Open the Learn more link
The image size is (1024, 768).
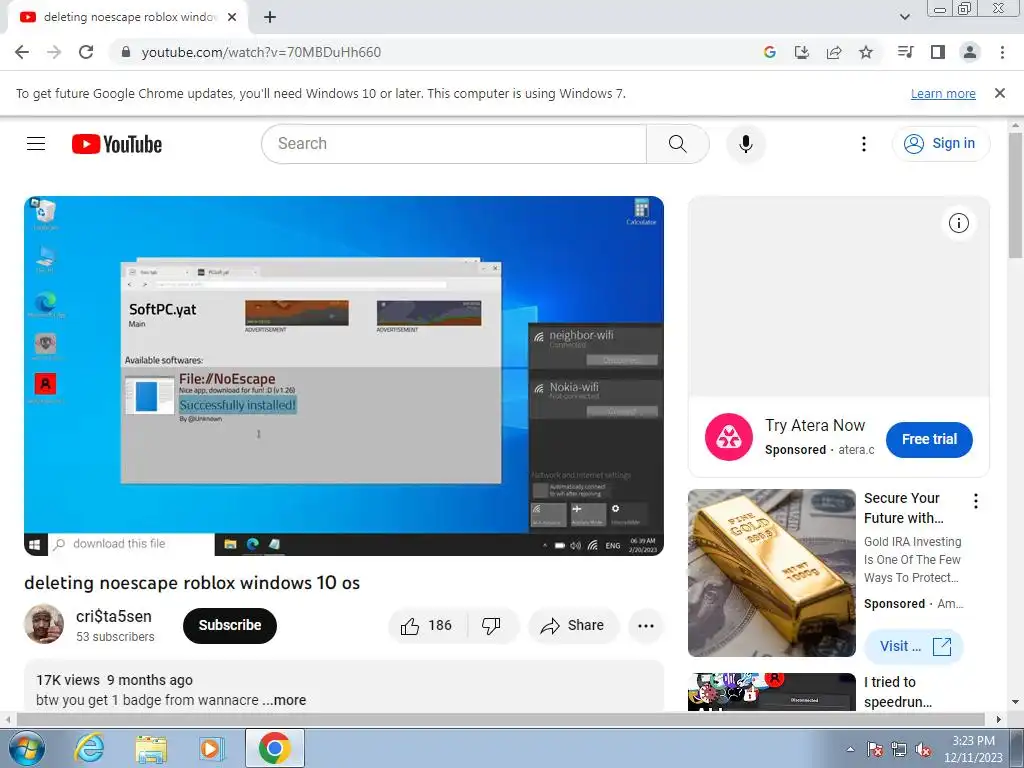pos(943,93)
